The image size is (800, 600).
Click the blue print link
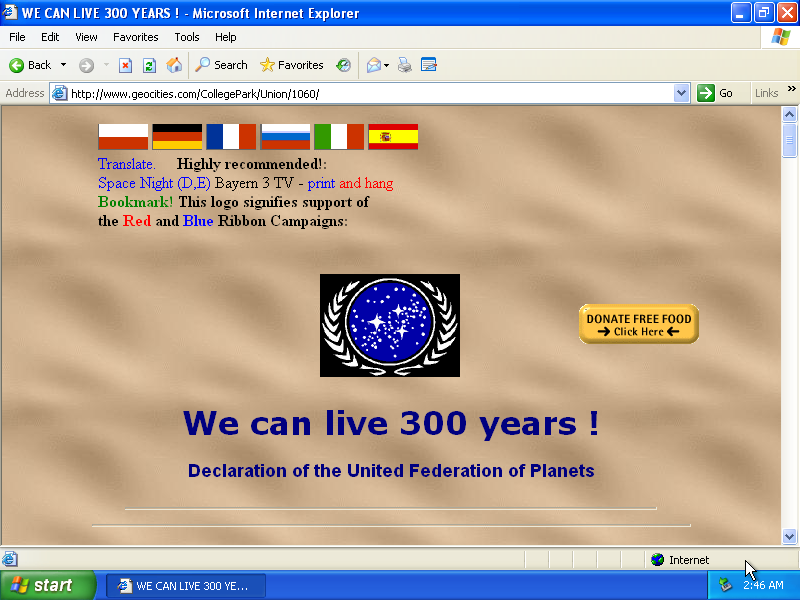point(321,183)
